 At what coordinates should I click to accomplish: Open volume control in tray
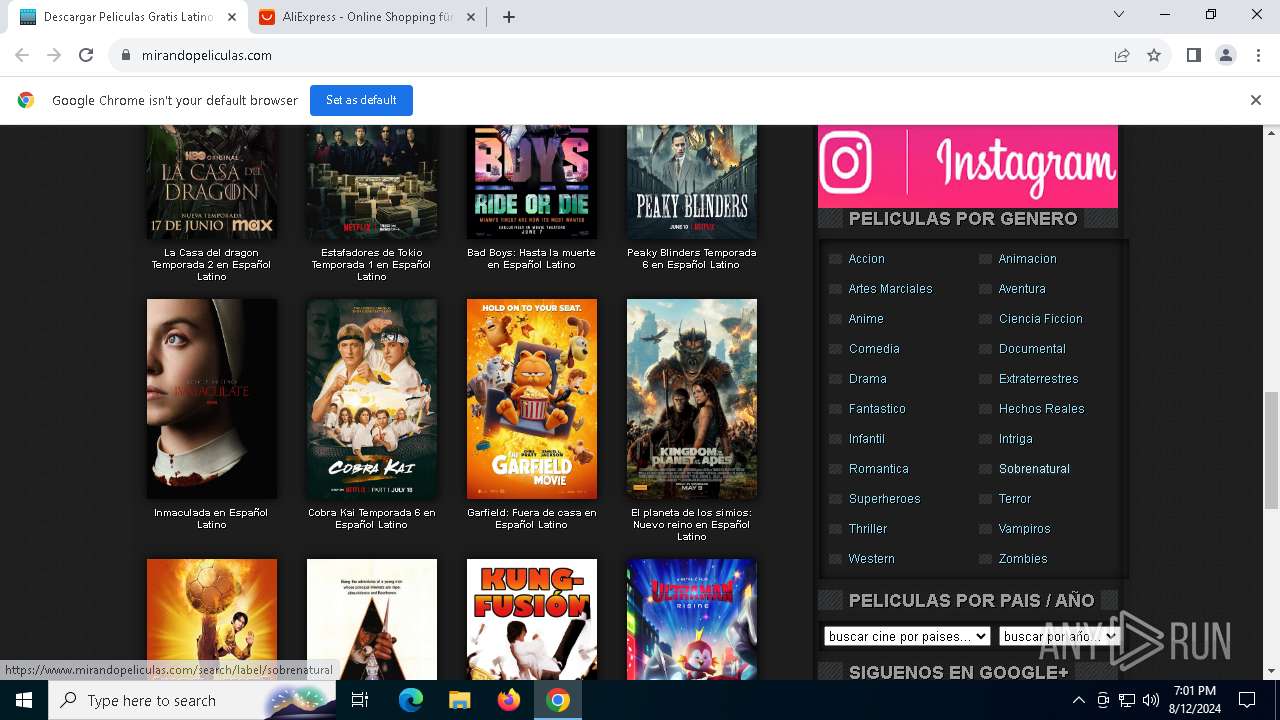point(1151,700)
